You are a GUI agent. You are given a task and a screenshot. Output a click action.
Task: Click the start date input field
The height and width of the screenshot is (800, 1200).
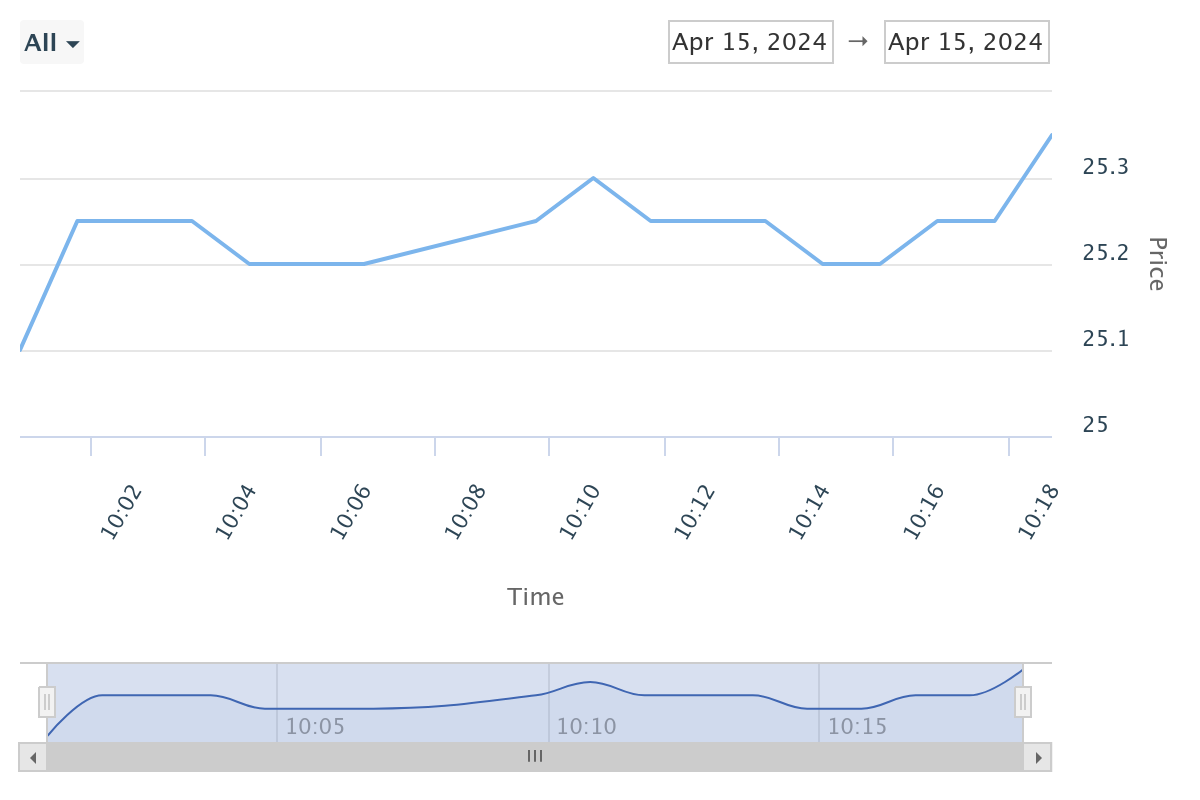(x=750, y=42)
